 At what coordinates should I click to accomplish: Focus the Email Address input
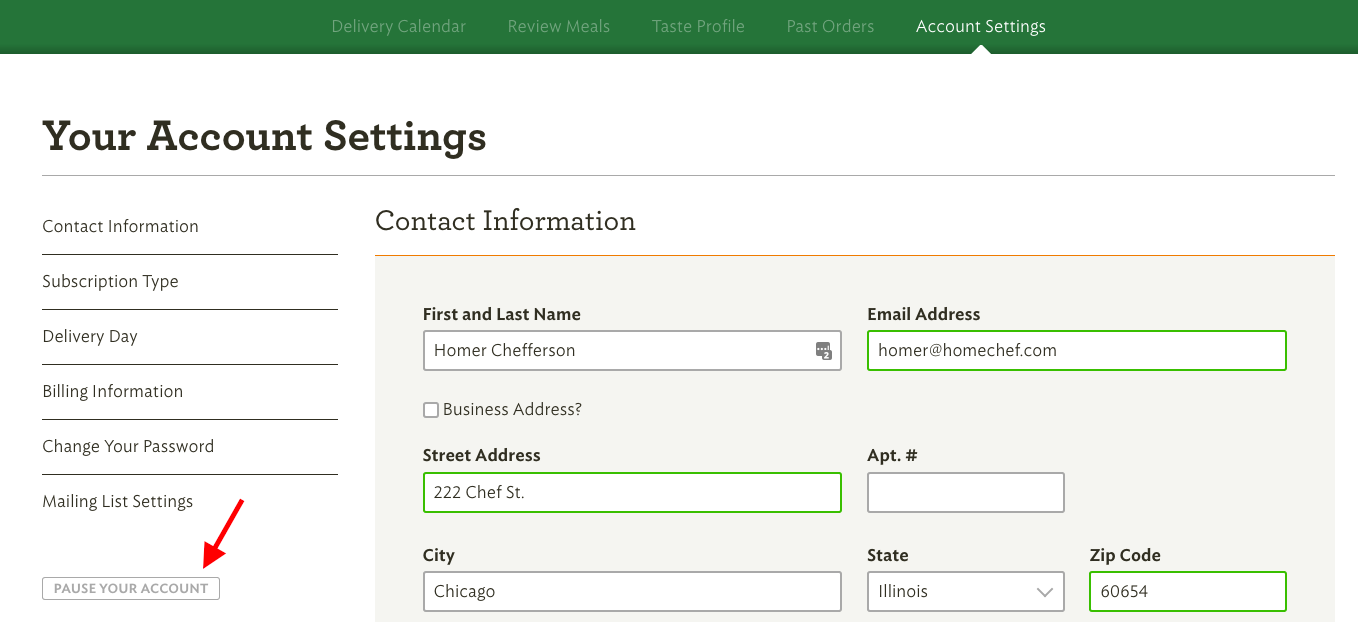pos(1077,351)
